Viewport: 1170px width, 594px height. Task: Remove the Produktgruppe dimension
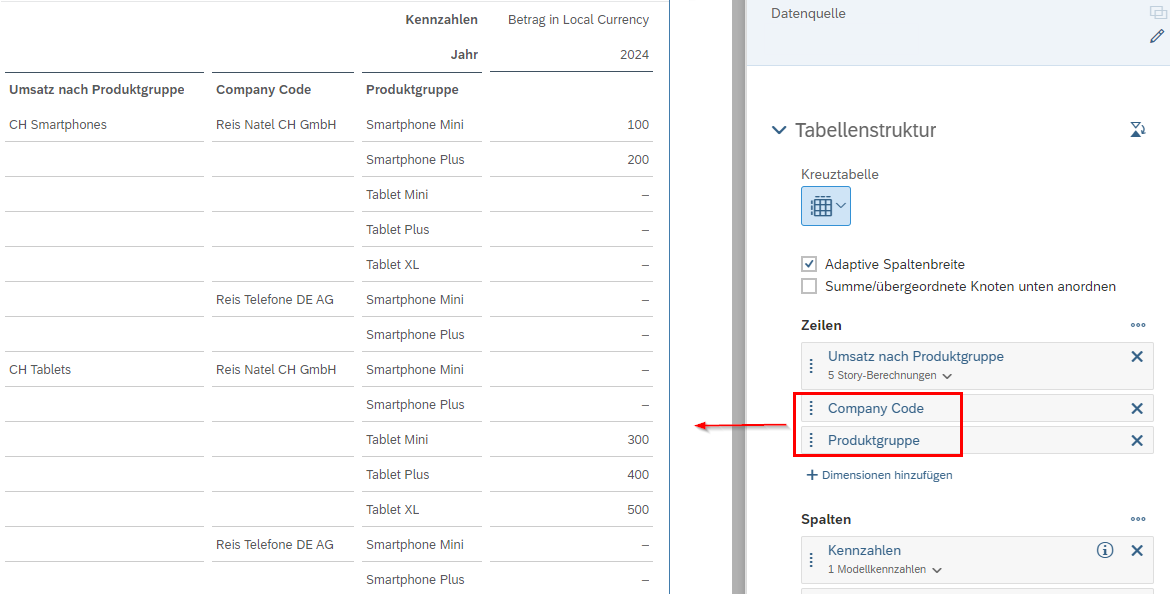[1136, 440]
